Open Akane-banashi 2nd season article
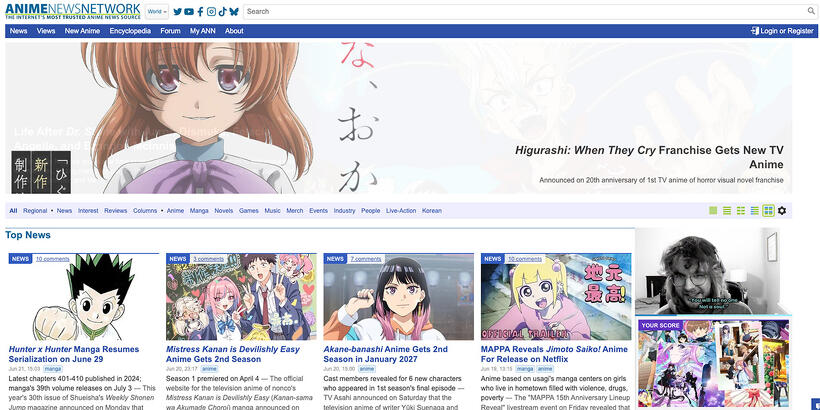This screenshot has height=410, width=820. point(385,354)
